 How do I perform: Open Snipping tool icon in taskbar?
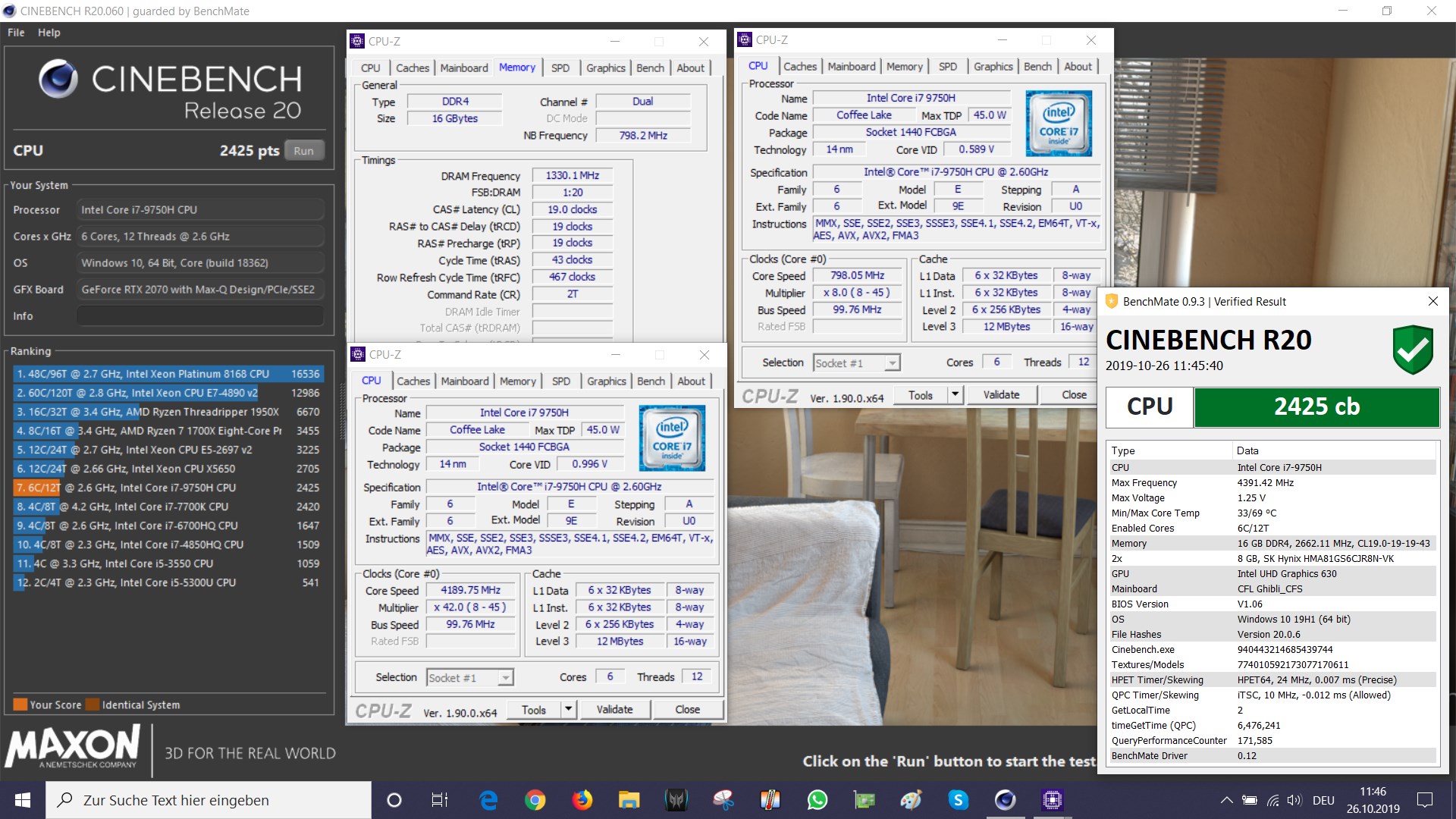tap(723, 800)
